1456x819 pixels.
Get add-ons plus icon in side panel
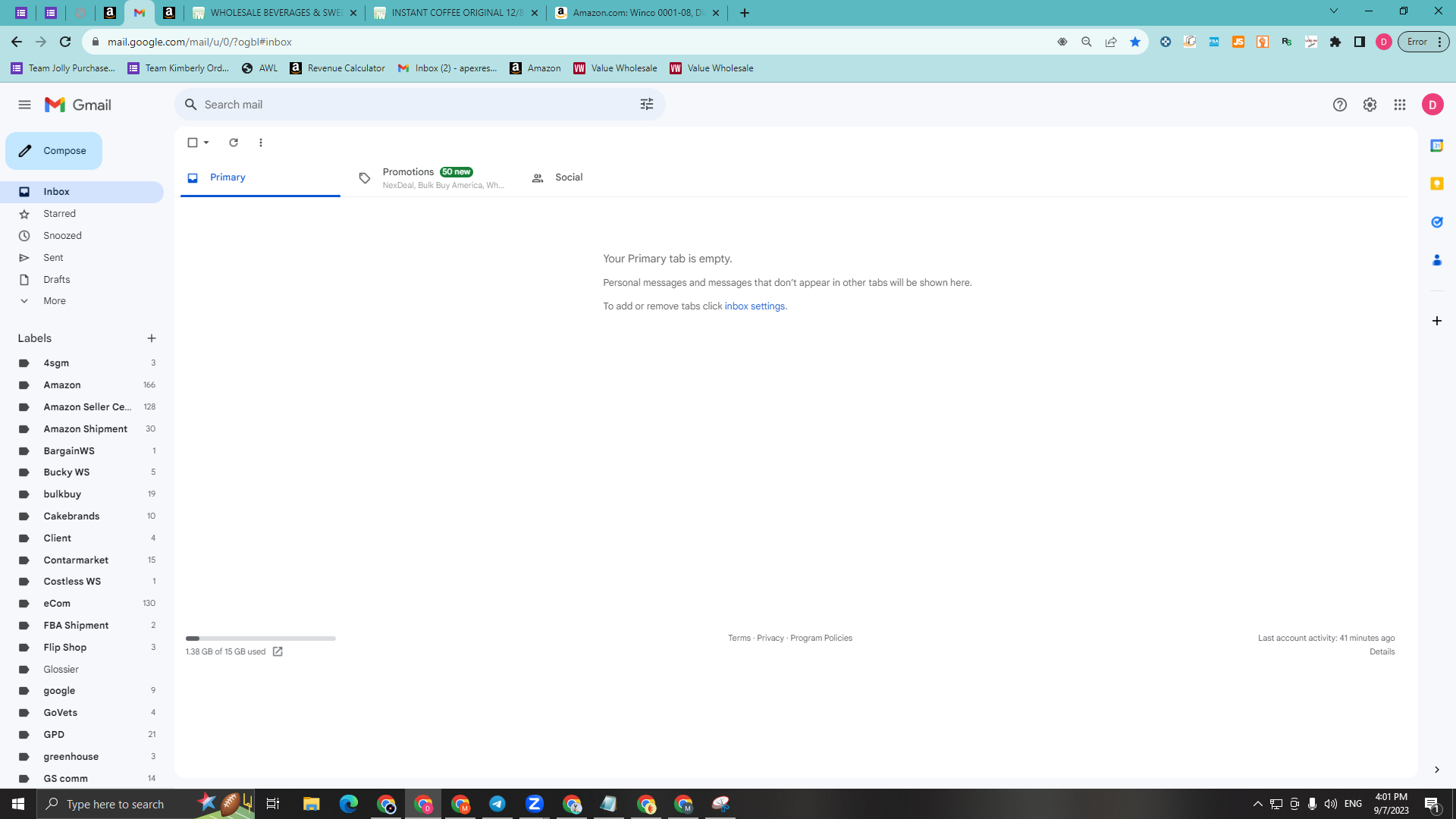click(x=1436, y=321)
